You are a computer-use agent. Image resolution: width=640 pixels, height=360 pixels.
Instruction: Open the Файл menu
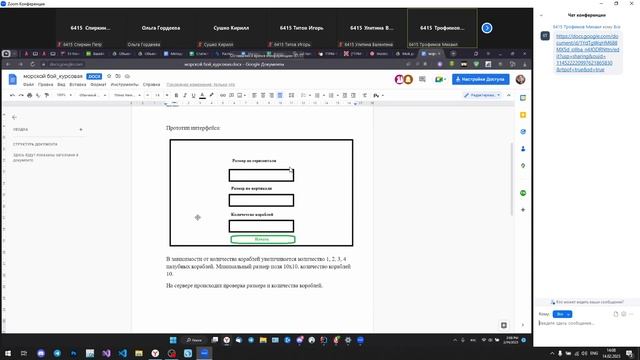[x=29, y=84]
